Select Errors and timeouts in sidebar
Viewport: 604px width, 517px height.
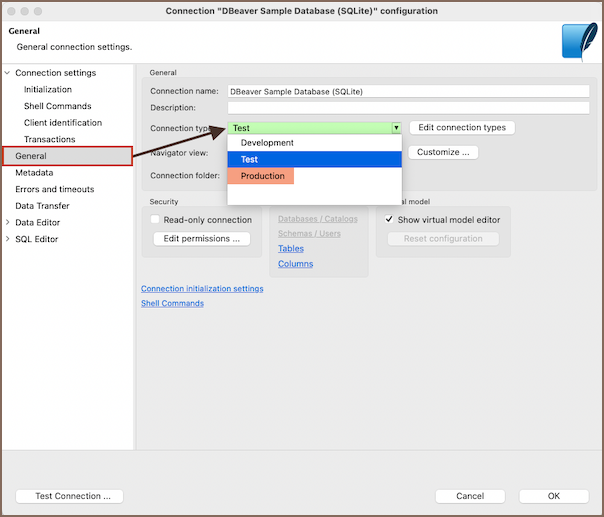[x=54, y=189]
